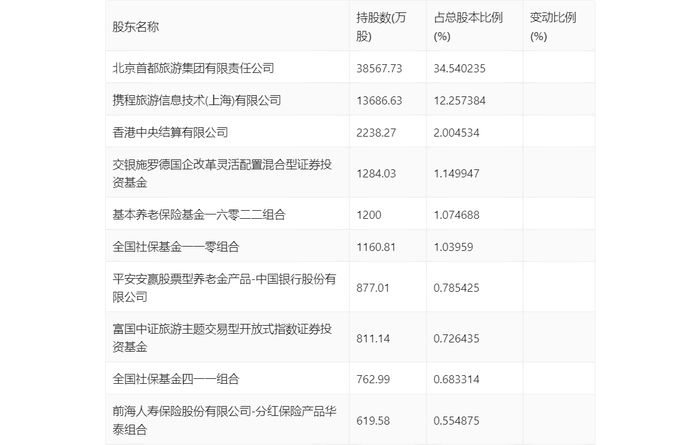Click percentage value 0.785425
This screenshot has width=700, height=445.
click(x=456, y=288)
